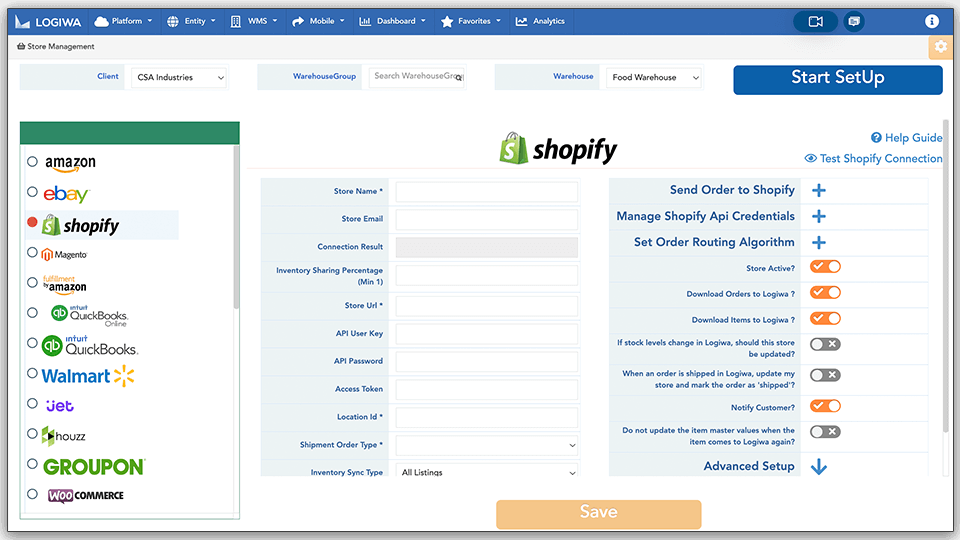The width and height of the screenshot is (960, 540).
Task: Open the Dashboard menu
Action: coord(392,21)
